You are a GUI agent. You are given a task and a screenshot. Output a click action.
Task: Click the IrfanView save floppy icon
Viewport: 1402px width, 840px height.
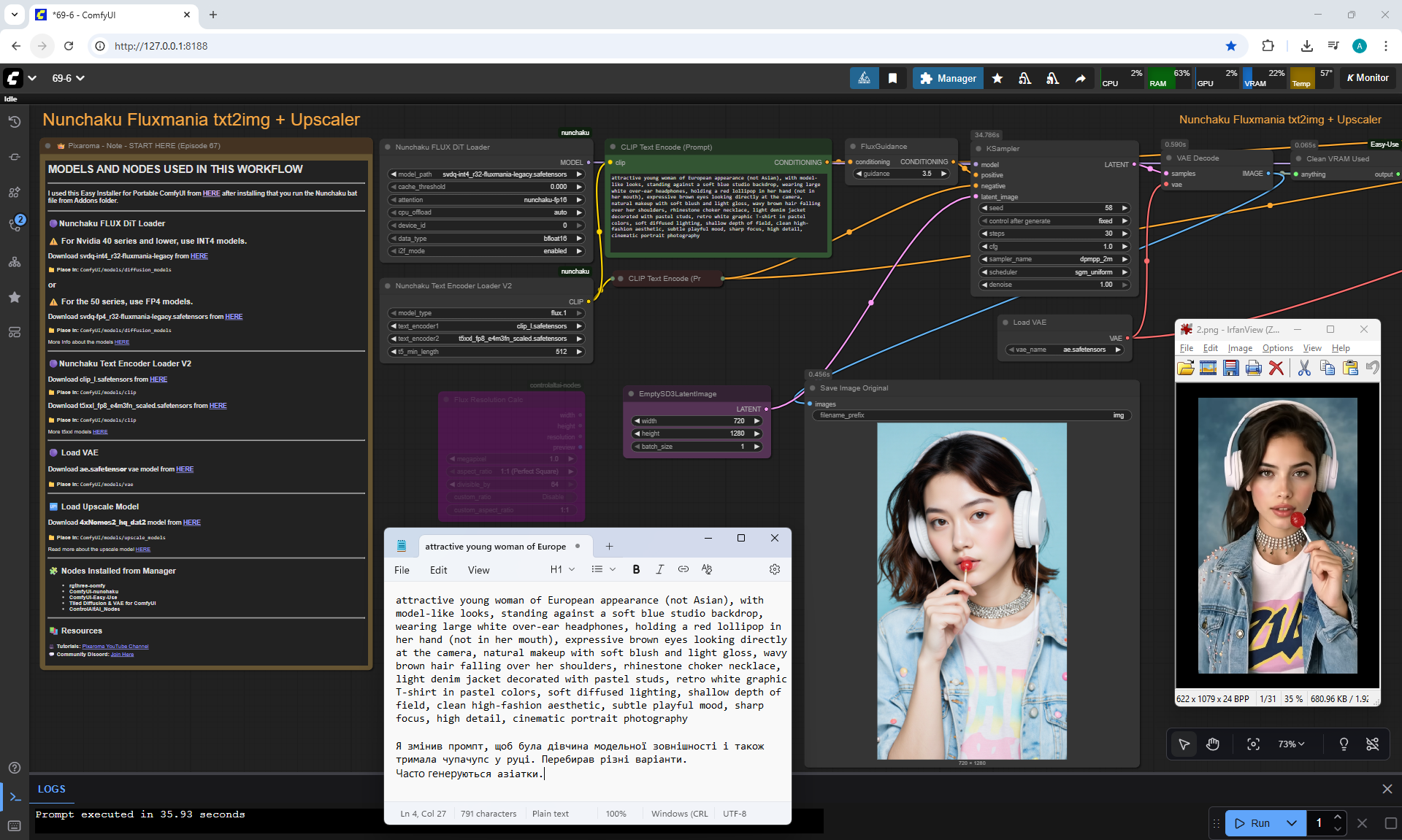pyautogui.click(x=1231, y=368)
